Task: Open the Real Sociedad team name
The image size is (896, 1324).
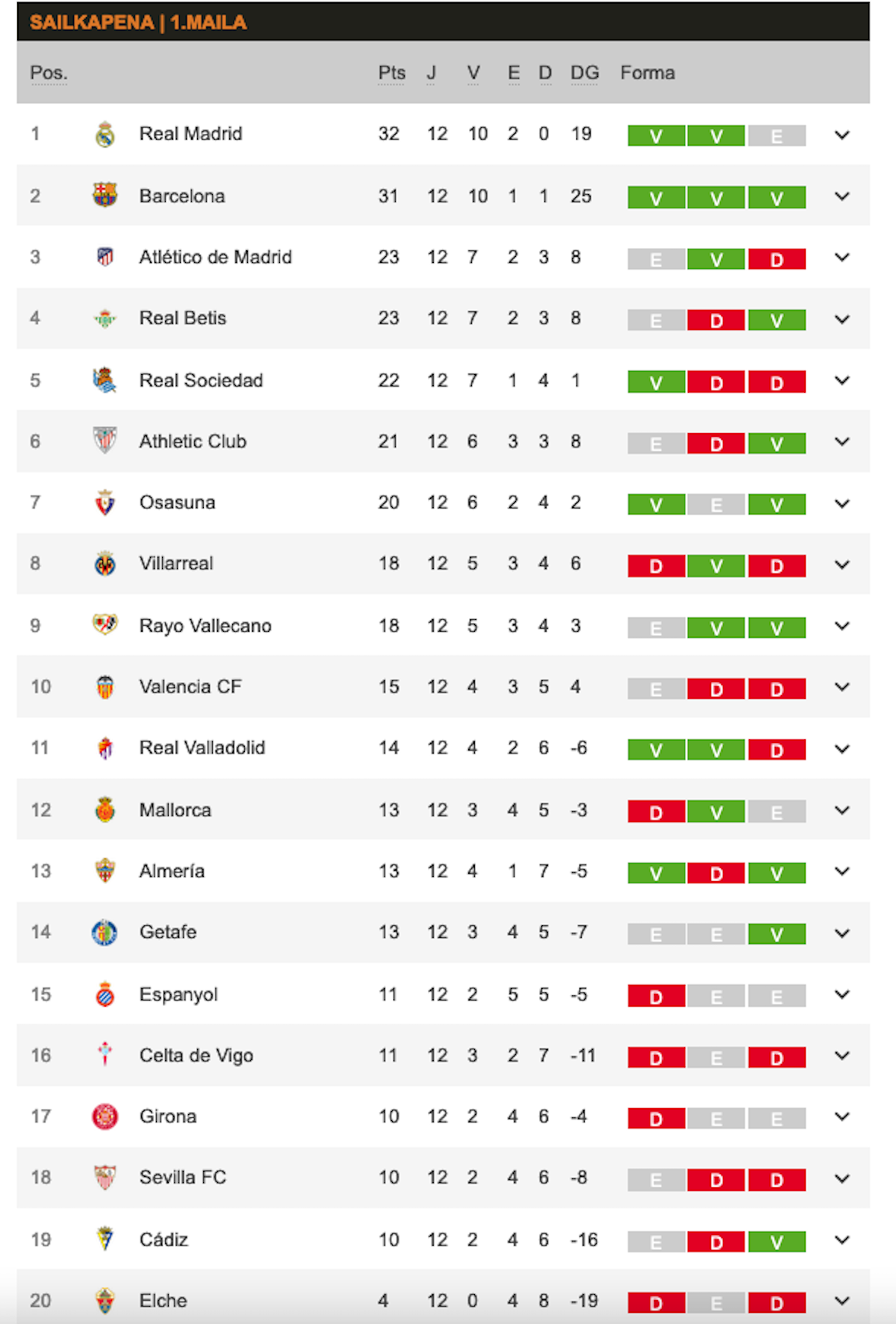Action: (x=201, y=380)
